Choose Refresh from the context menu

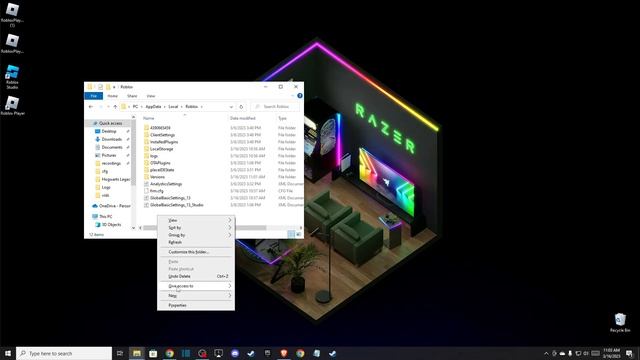(196, 242)
